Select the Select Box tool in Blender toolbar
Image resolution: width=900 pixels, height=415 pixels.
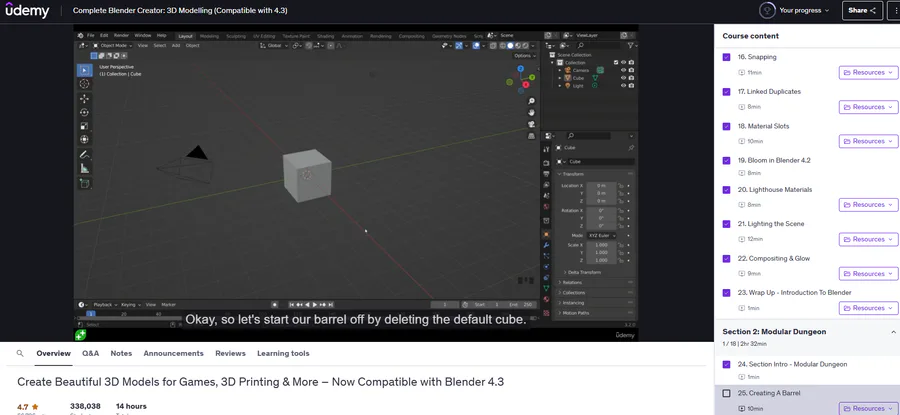pos(84,70)
